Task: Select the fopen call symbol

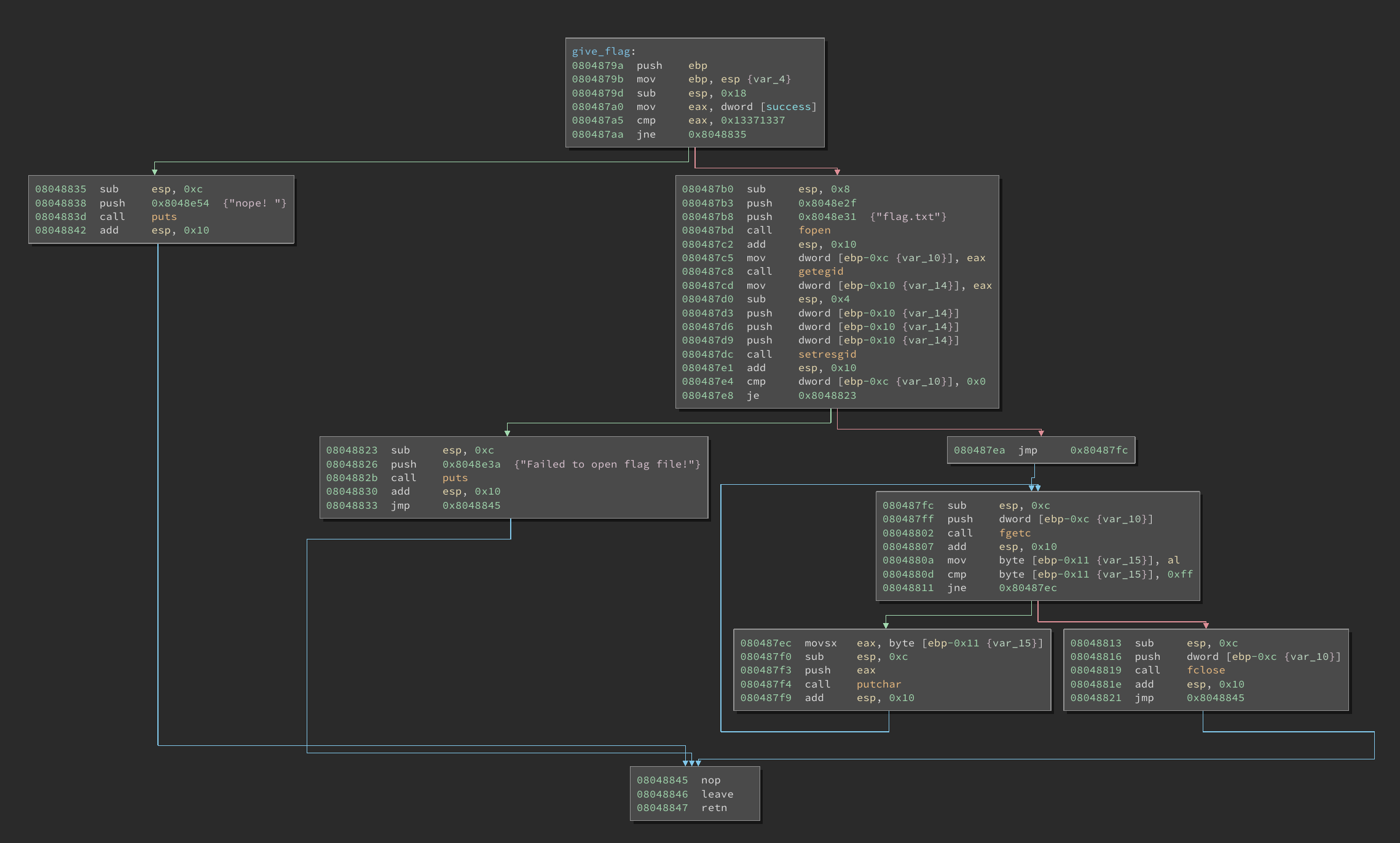Action: coord(814,230)
